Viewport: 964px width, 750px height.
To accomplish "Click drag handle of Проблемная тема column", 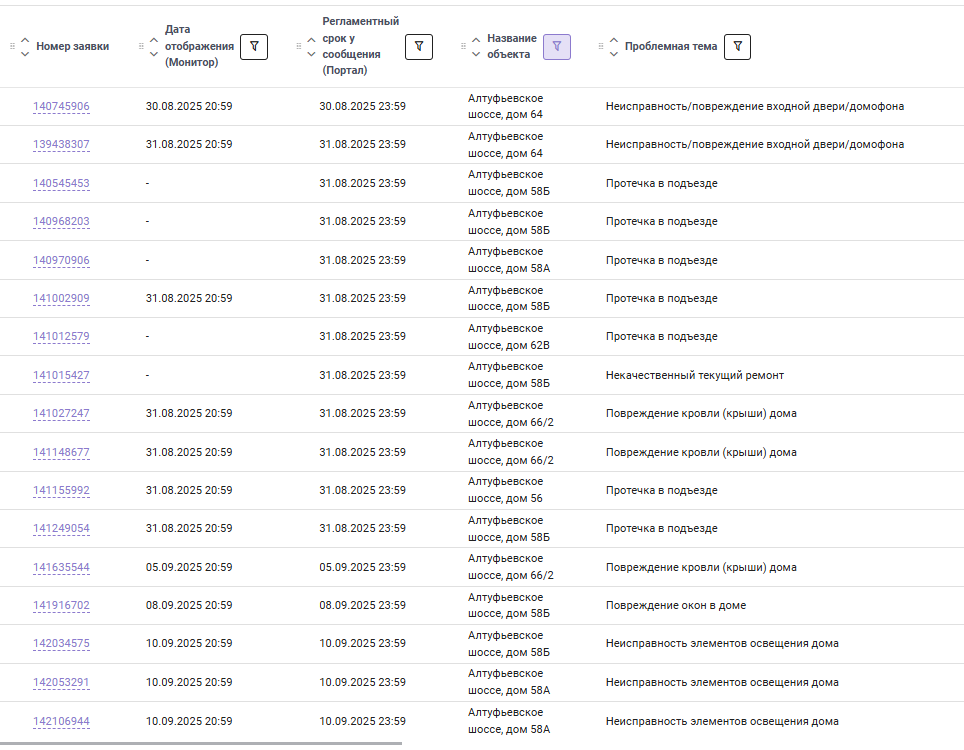I will tap(601, 46).
